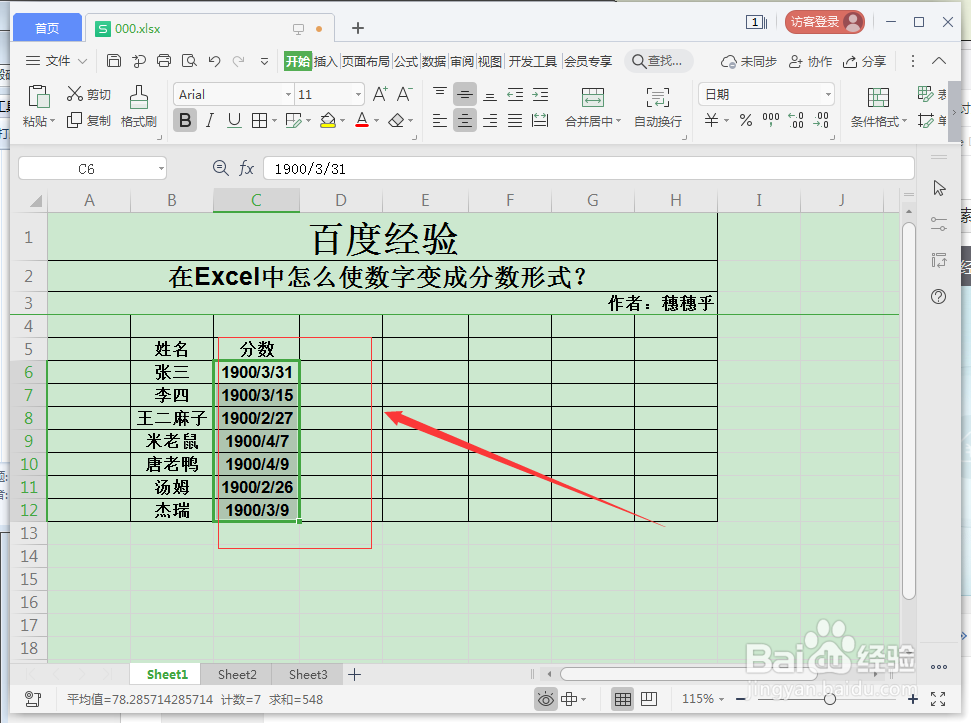
Task: Click the Undo arrow
Action: coord(214,61)
